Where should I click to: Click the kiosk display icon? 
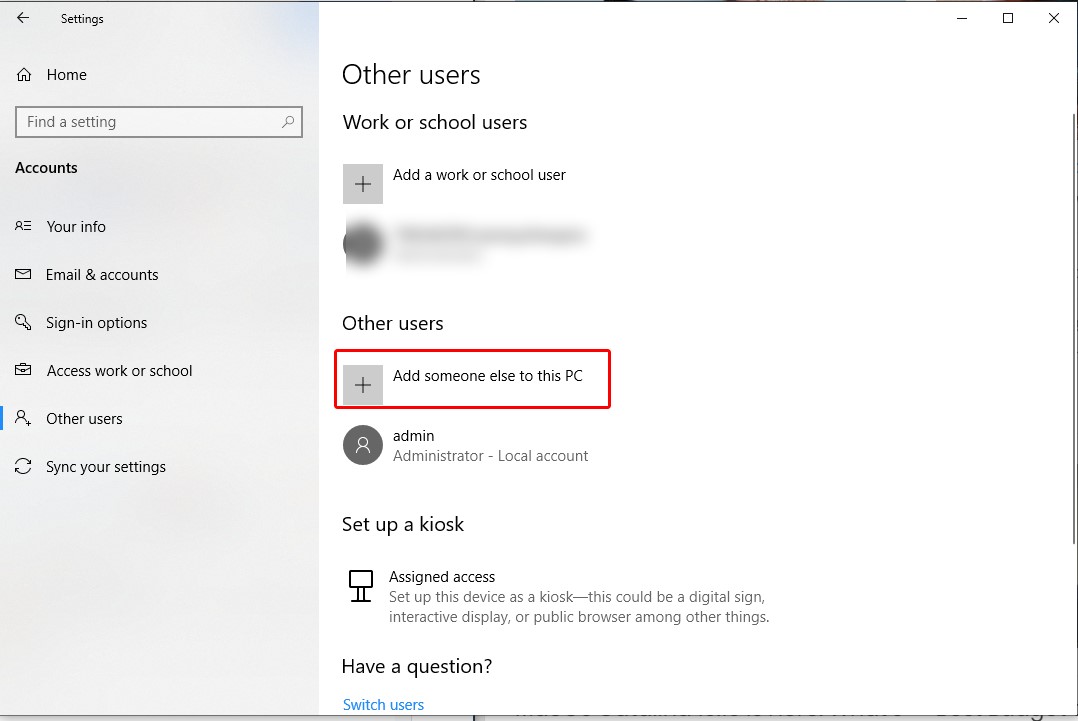click(360, 587)
